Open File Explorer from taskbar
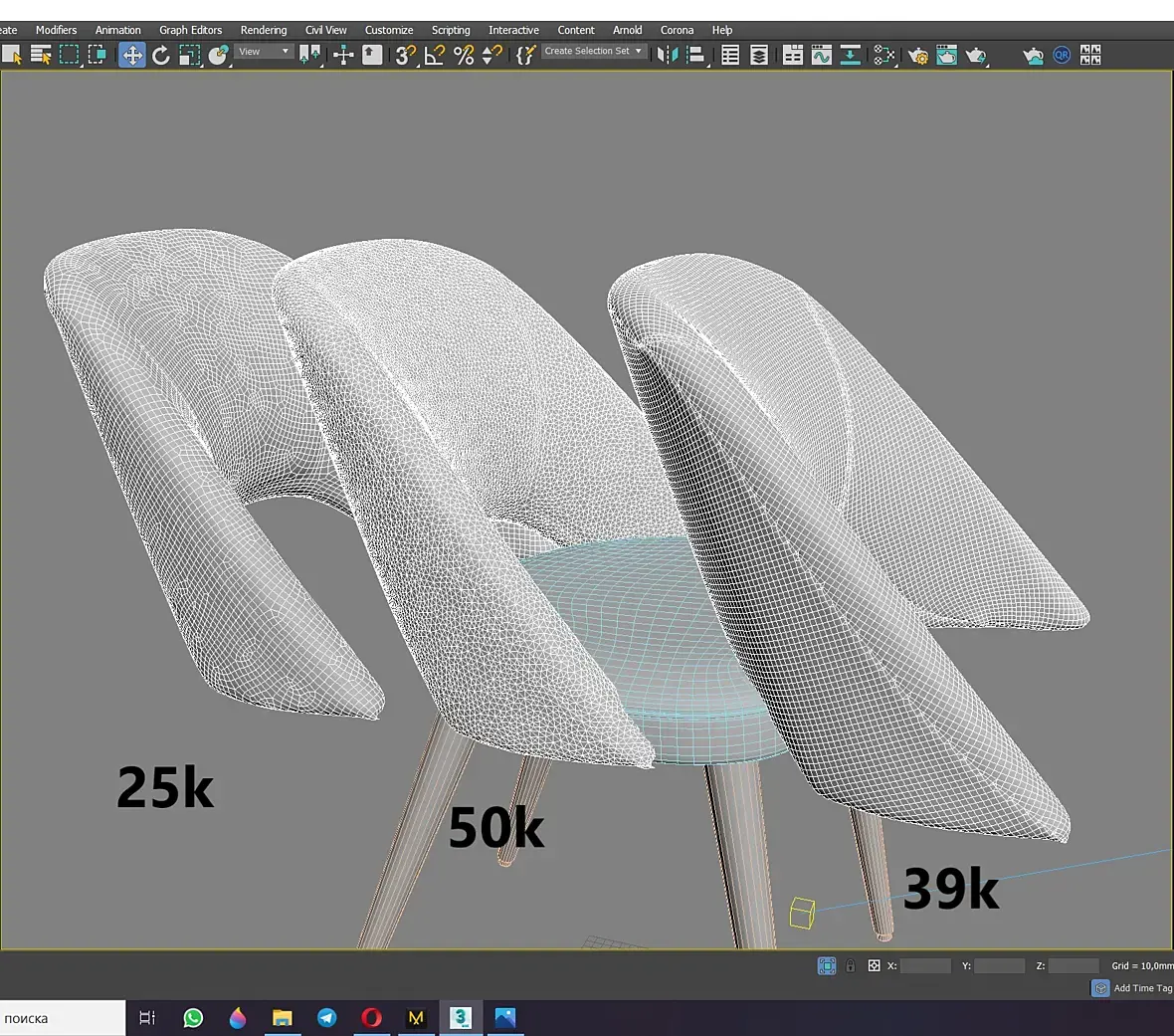Viewport: 1174px width, 1036px height. pyautogui.click(x=283, y=1018)
